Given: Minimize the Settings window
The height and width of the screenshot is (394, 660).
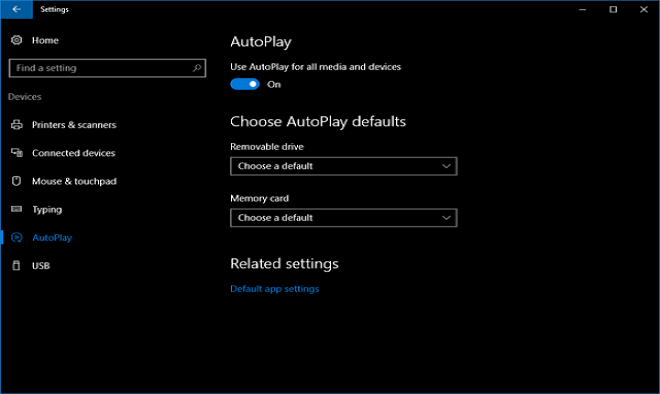Looking at the screenshot, I should tap(583, 9).
